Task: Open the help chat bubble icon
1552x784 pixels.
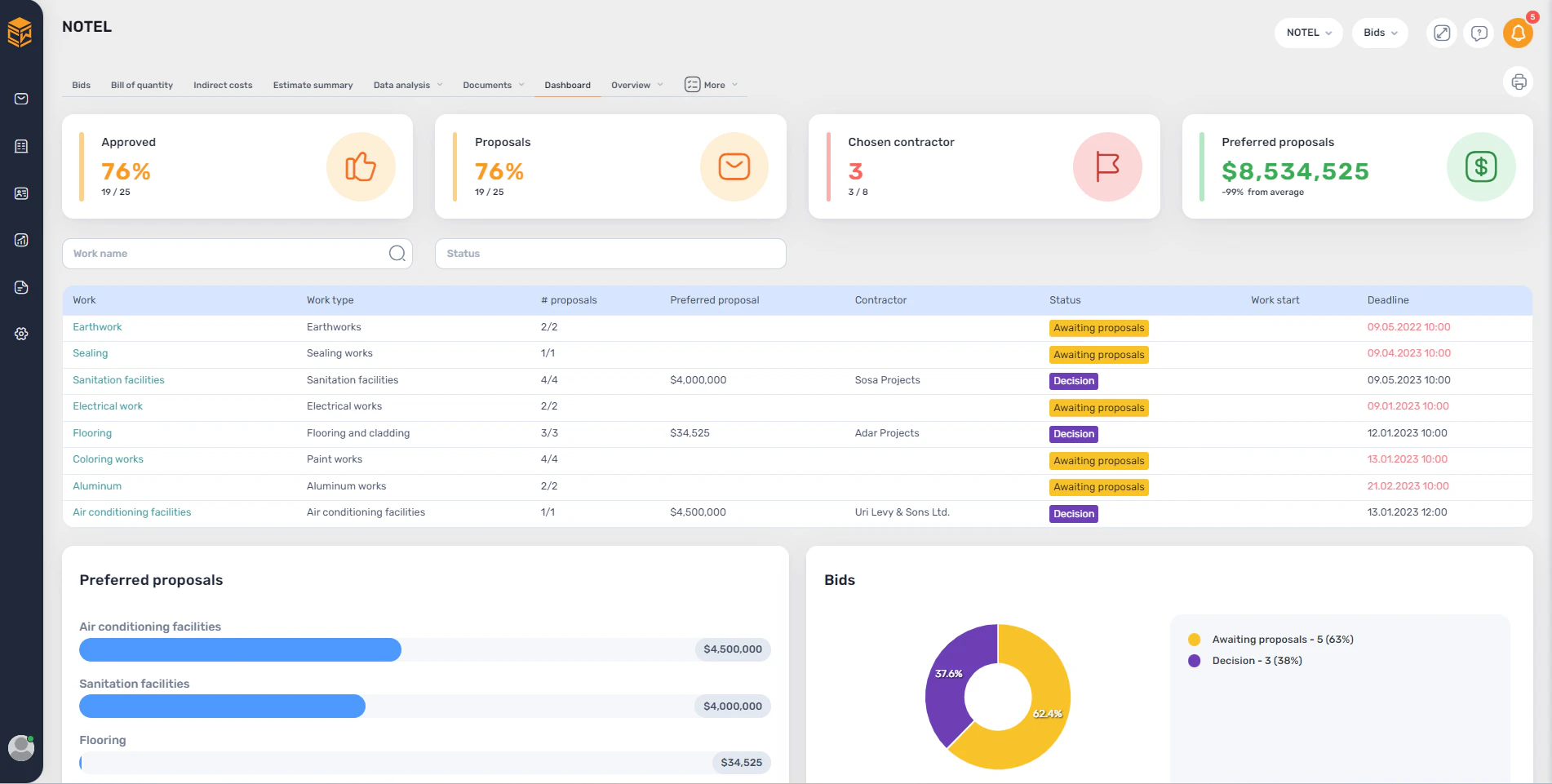Action: coord(1479,33)
